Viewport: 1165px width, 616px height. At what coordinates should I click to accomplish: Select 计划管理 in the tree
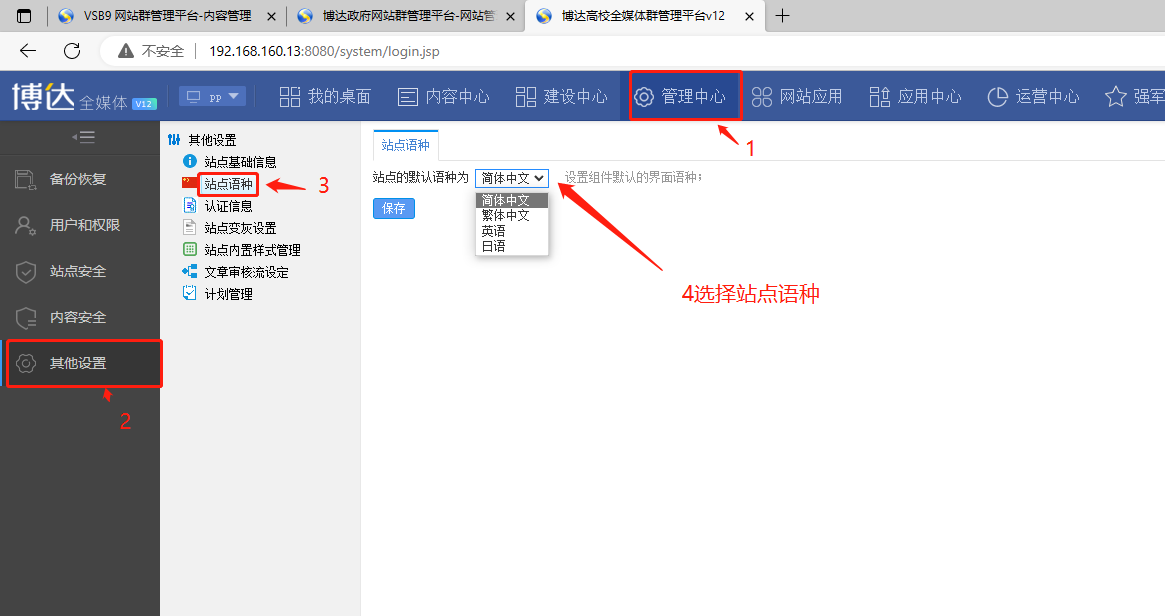[x=228, y=294]
